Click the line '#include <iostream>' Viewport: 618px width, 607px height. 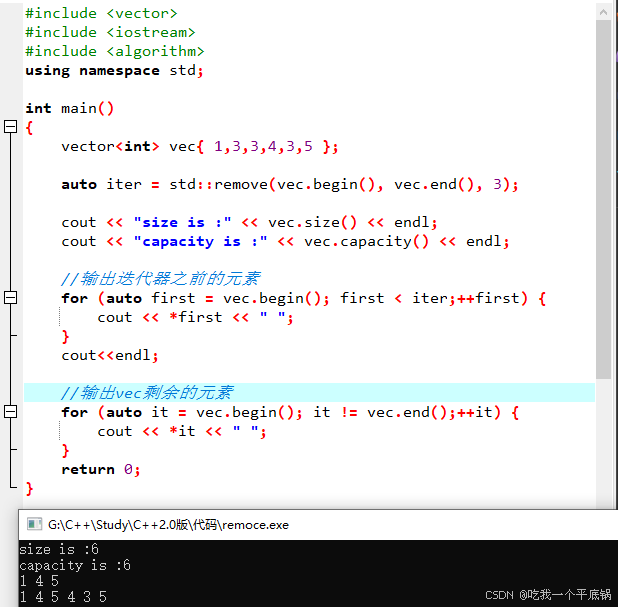click(x=110, y=32)
